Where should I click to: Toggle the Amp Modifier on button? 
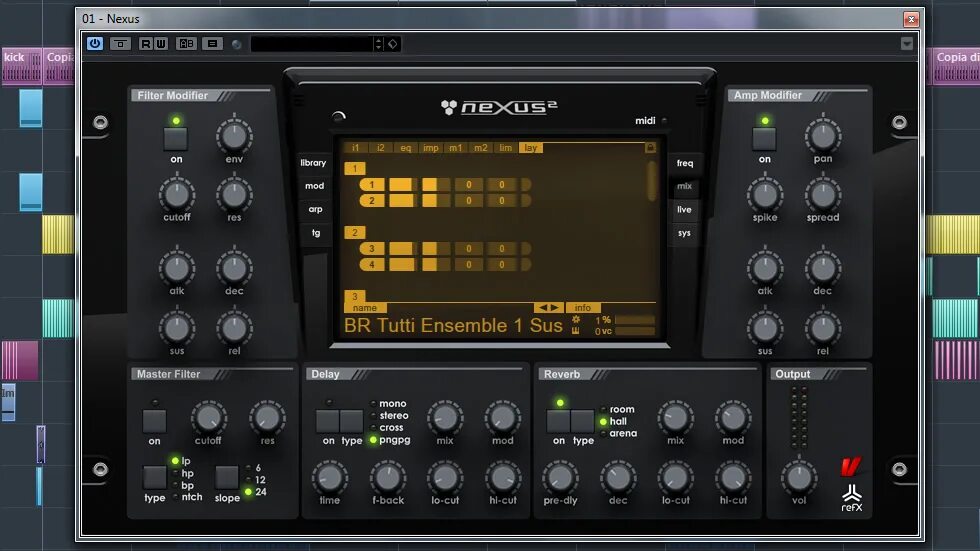click(x=764, y=138)
